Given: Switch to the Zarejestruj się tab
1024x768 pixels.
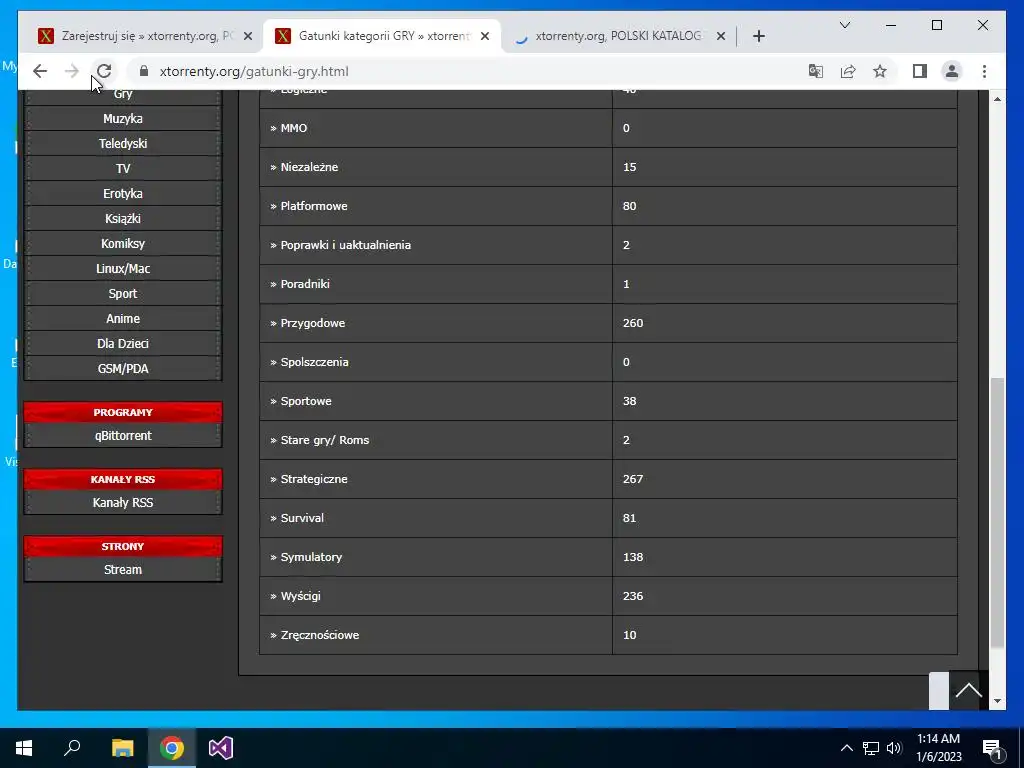Looking at the screenshot, I should coord(144,36).
